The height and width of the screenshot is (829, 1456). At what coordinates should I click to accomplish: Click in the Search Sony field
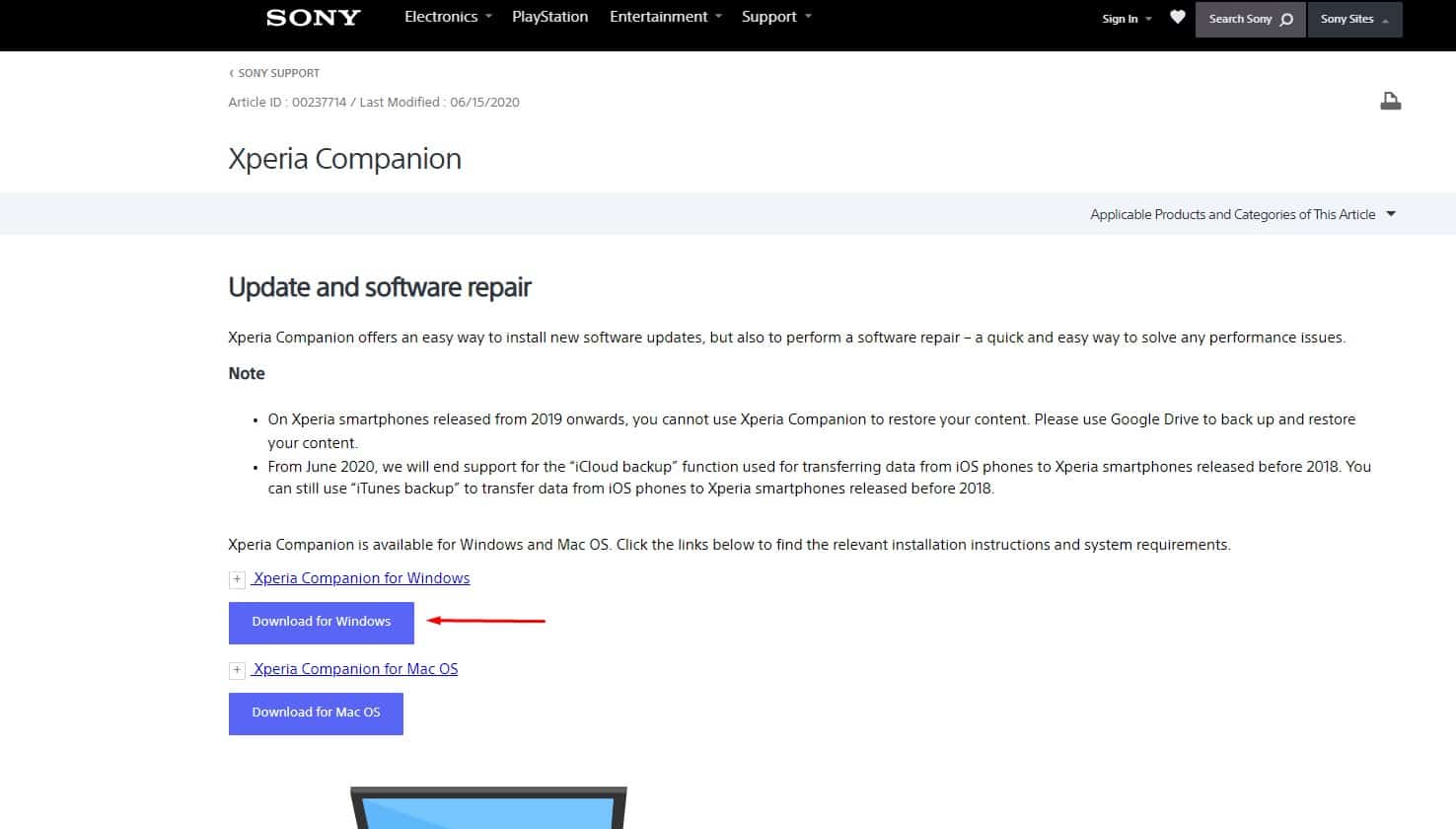point(1239,19)
